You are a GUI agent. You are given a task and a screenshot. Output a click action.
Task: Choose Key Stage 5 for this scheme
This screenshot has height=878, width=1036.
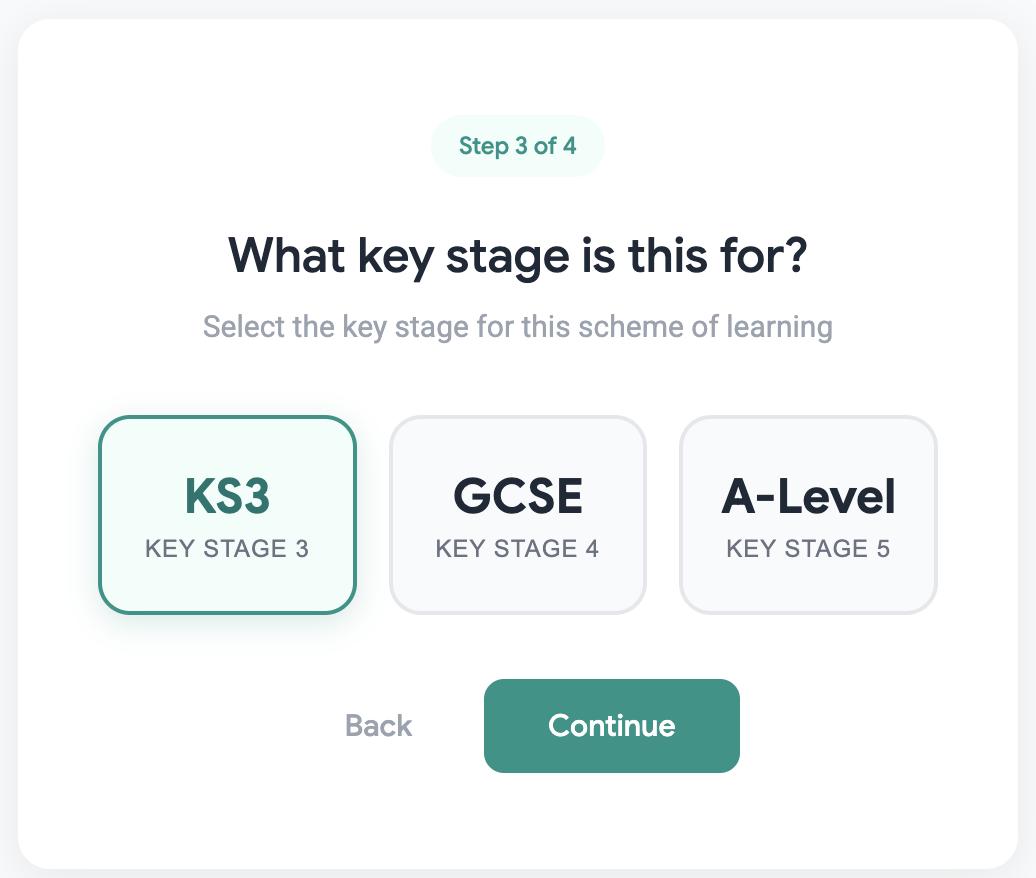(x=808, y=514)
